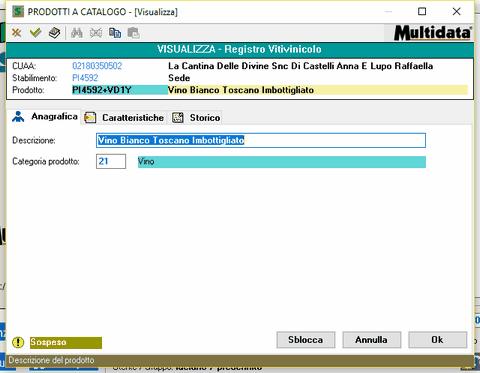The image size is (480, 373).
Task: Click the orange X cancel toolbar icon
Action: click(x=16, y=33)
